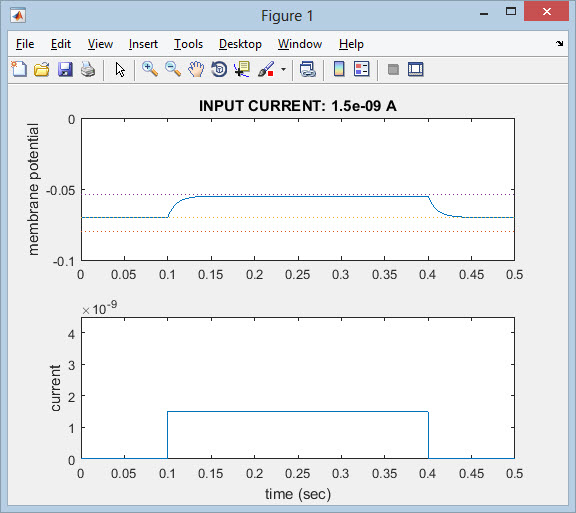This screenshot has width=576, height=513.
Task: Save the figure with floppy icon
Action: click(65, 69)
